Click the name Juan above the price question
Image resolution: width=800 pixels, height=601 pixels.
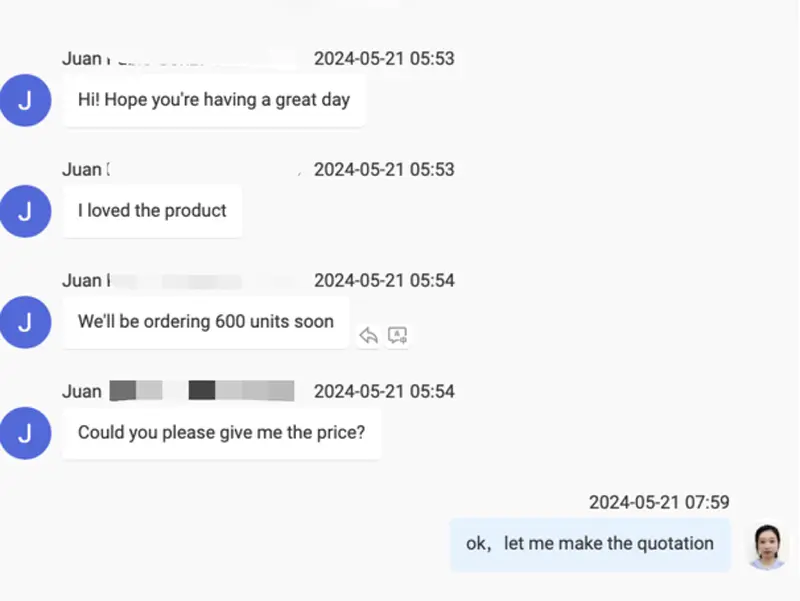point(82,392)
